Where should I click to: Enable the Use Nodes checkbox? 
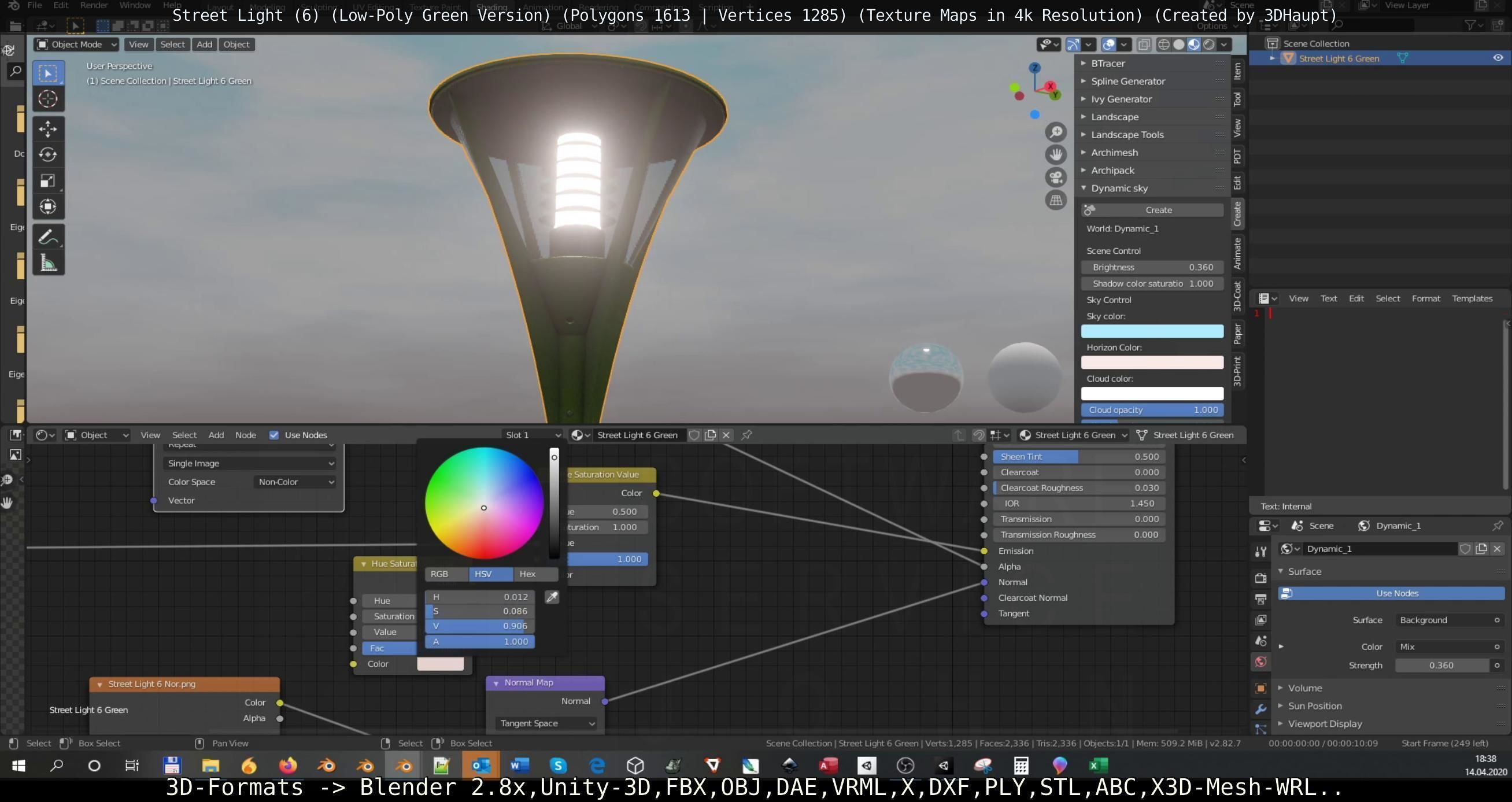tap(273, 435)
